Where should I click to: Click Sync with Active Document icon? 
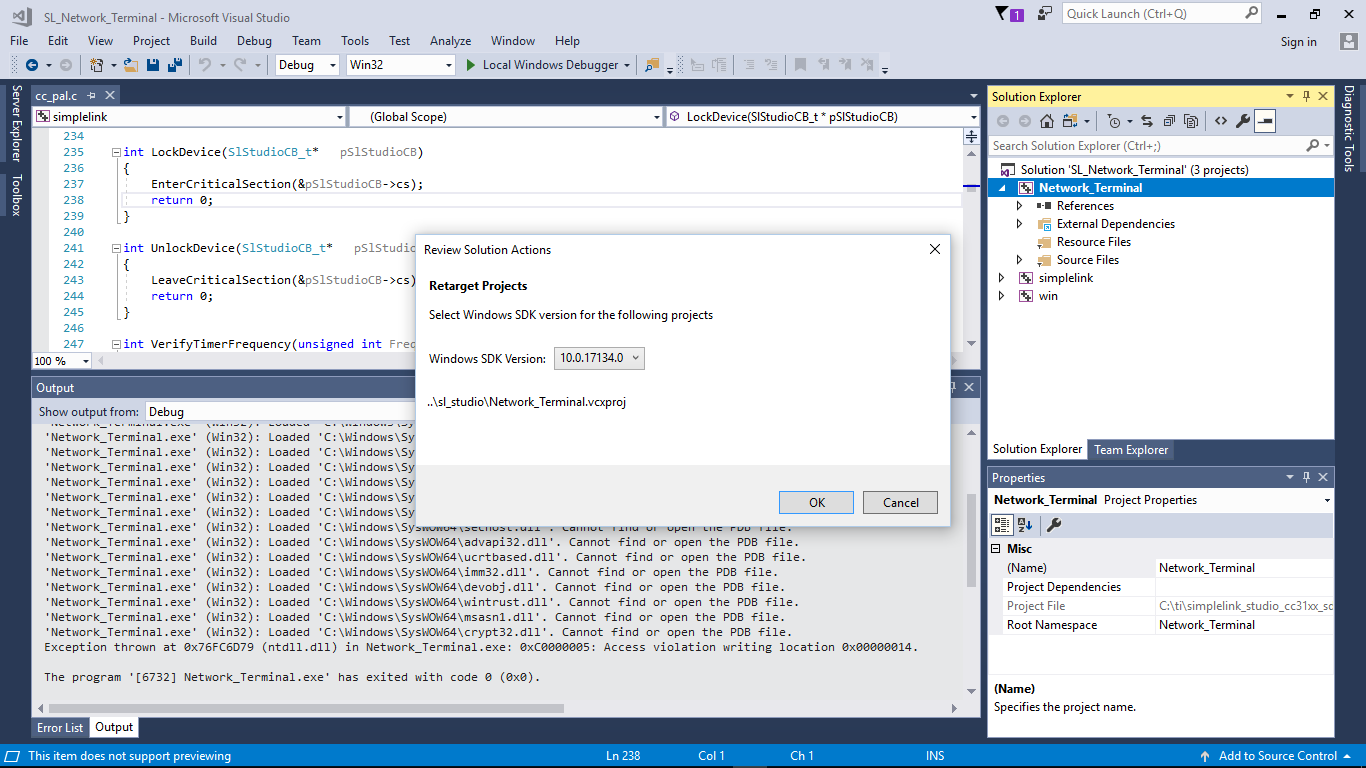click(x=1146, y=121)
